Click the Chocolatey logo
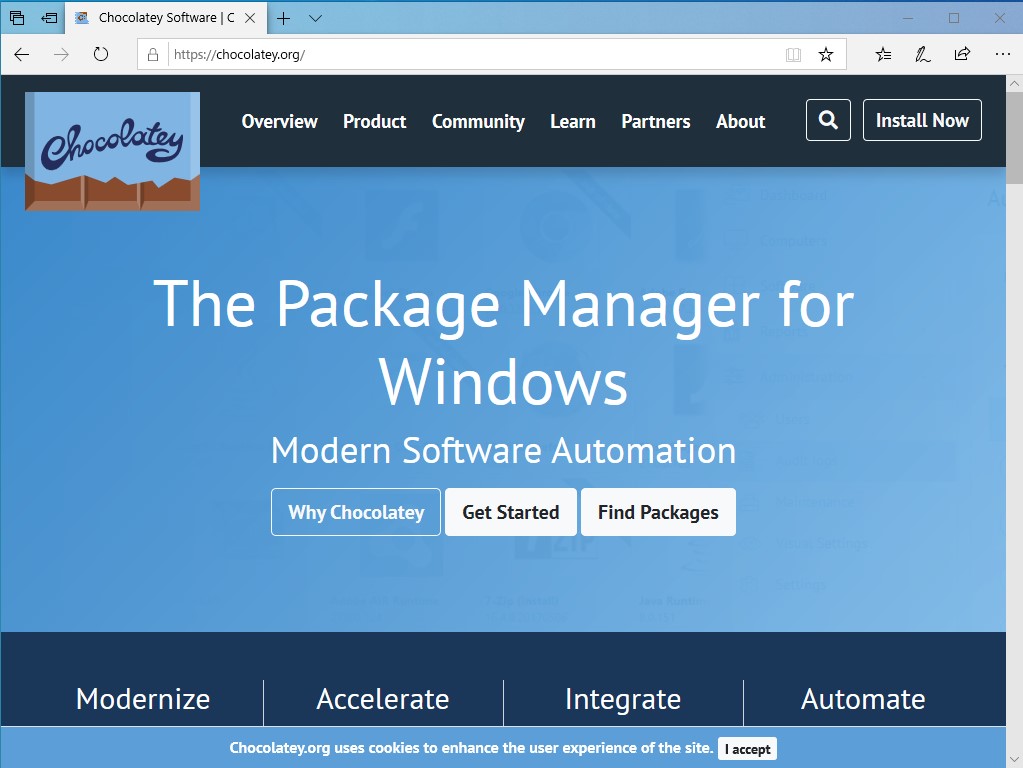This screenshot has height=768, width=1023. pyautogui.click(x=112, y=151)
